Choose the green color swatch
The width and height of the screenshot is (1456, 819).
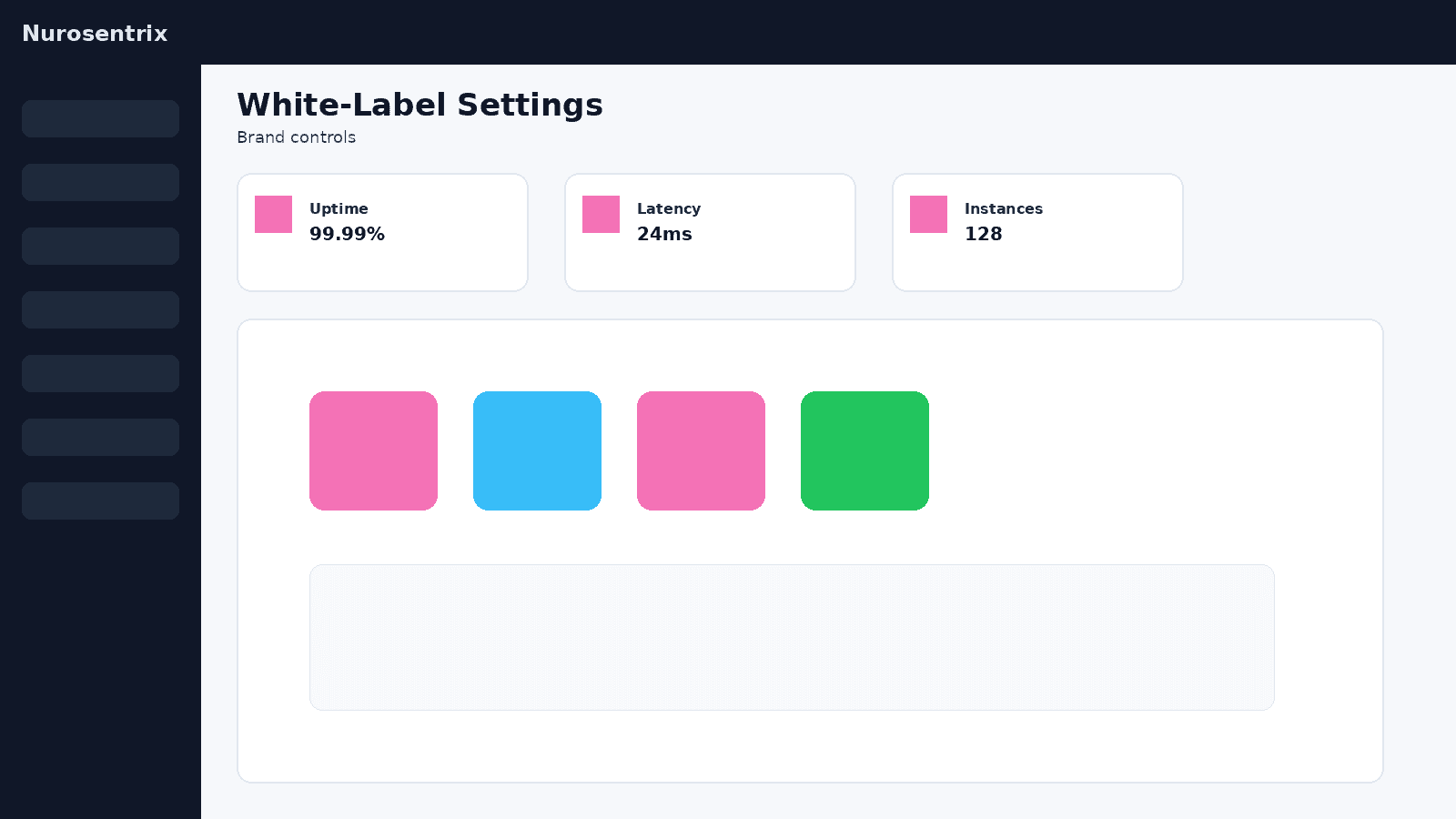pos(864,450)
